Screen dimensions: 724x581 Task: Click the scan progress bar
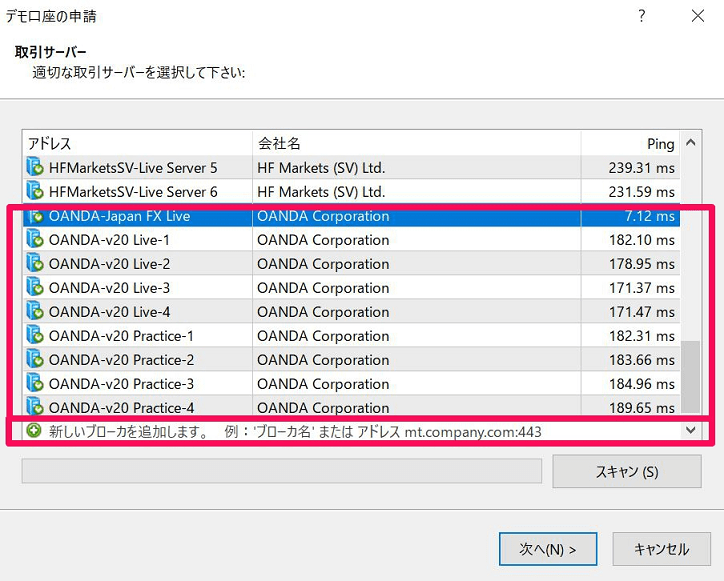[281, 471]
